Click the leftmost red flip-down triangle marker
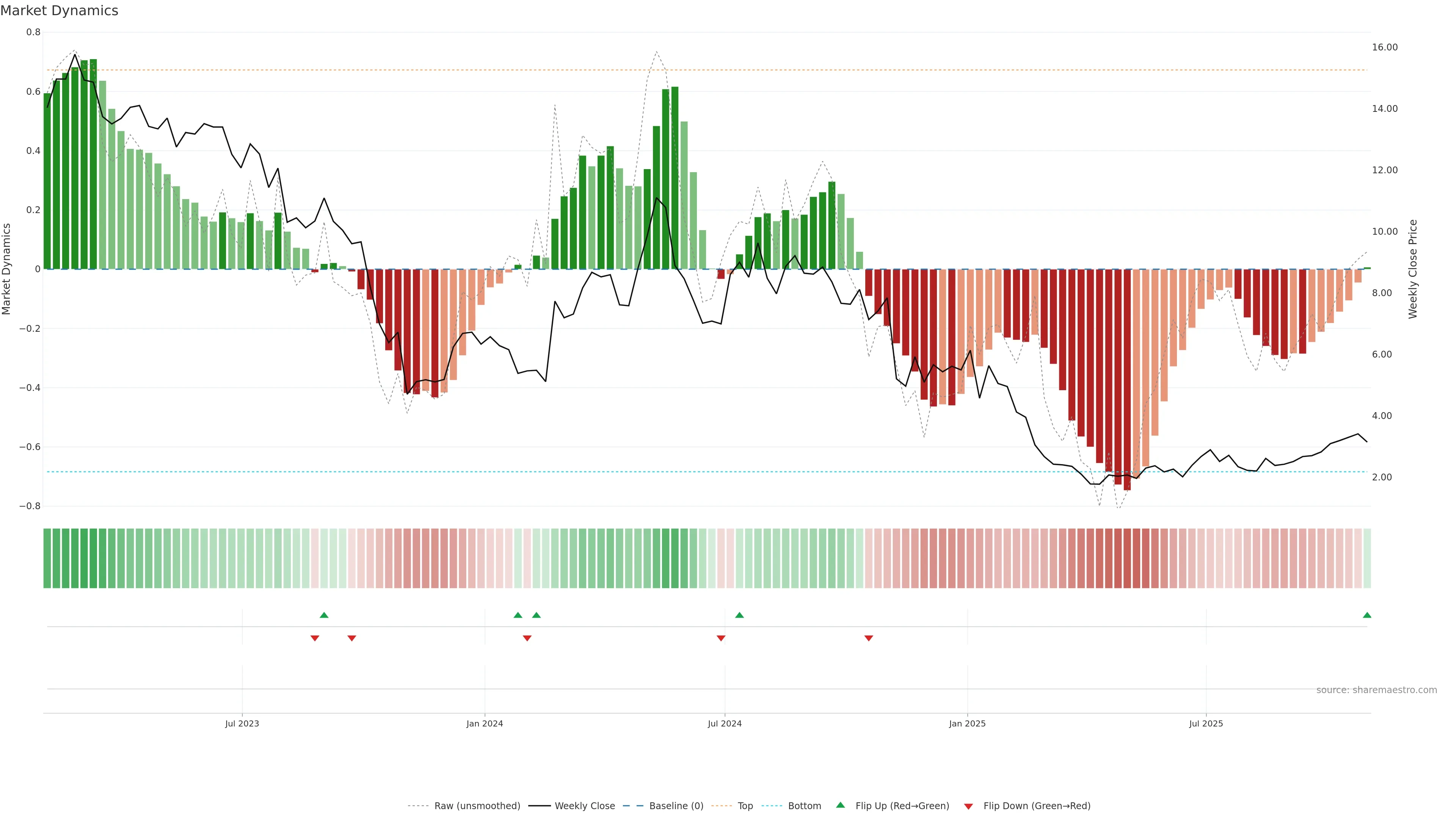 315,638
